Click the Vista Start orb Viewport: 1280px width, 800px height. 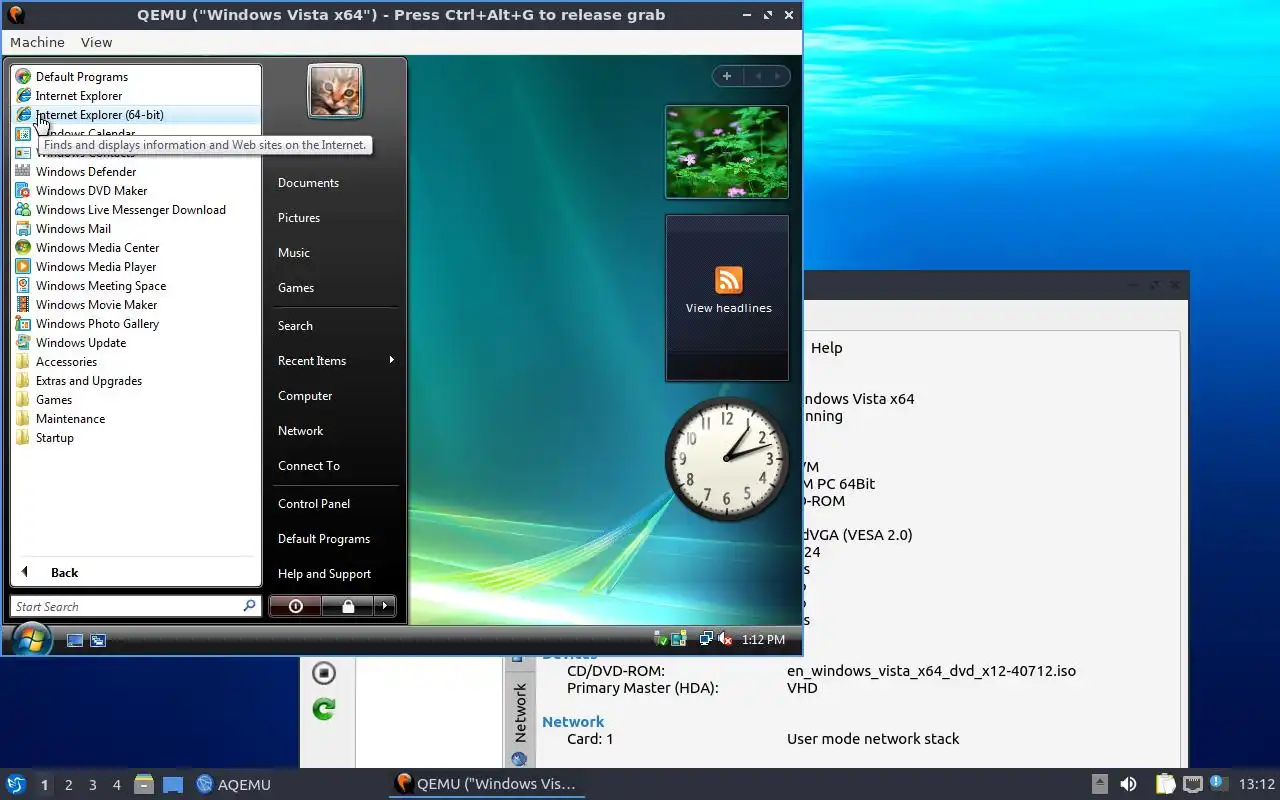click(x=31, y=638)
